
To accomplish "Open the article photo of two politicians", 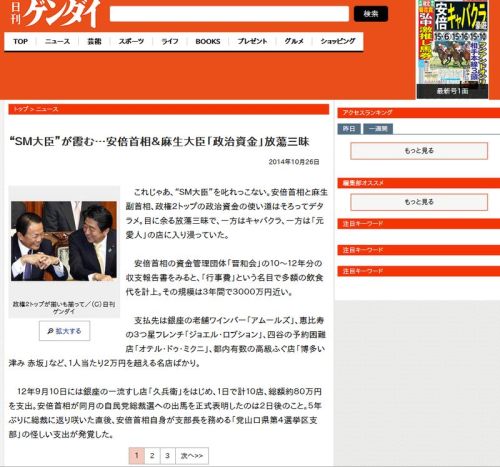I will (64, 241).
